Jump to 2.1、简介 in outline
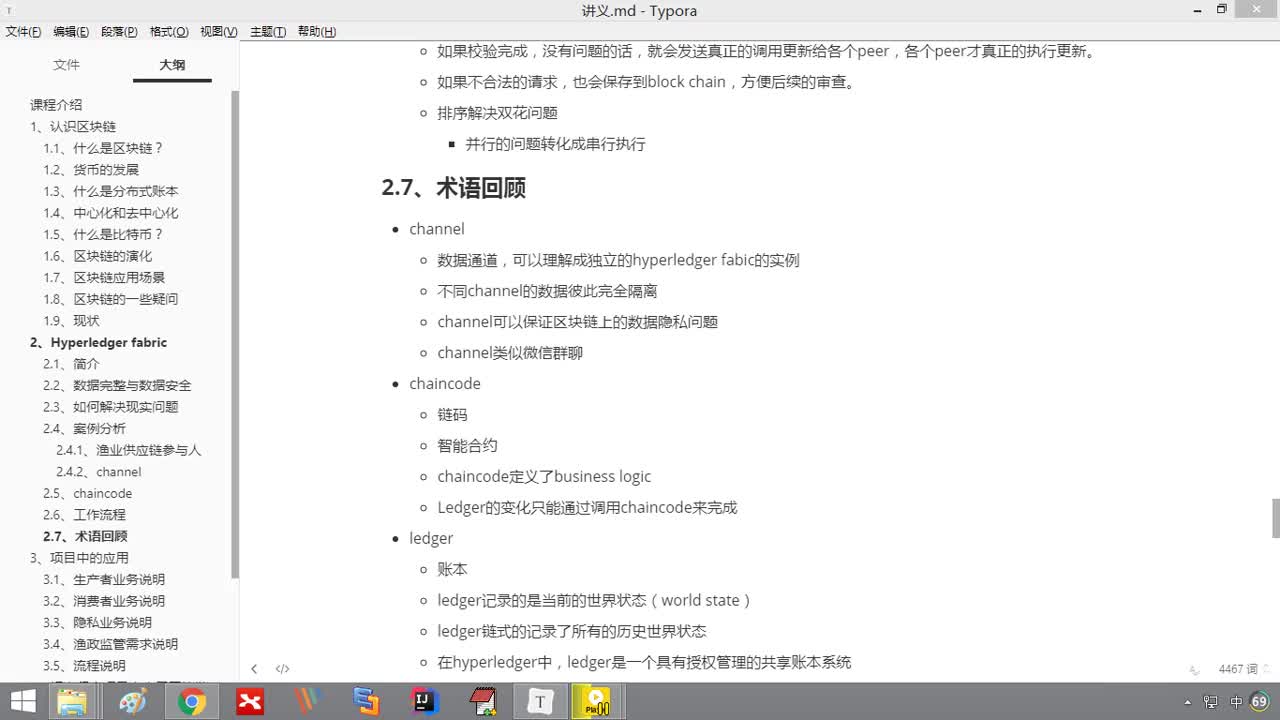This screenshot has height=720, width=1280. click(x=71, y=364)
